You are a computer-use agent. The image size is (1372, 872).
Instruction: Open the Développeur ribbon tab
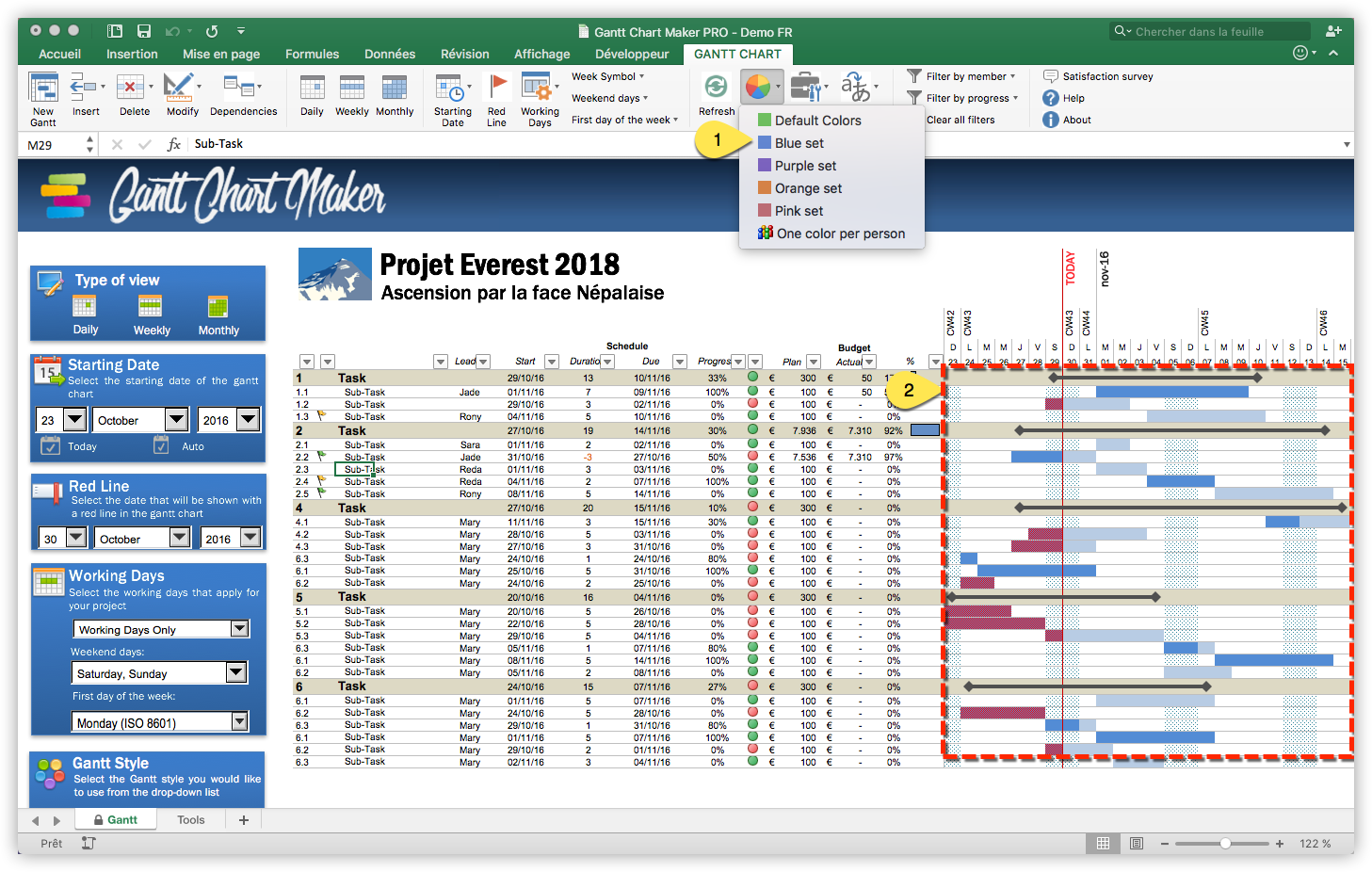coord(632,54)
